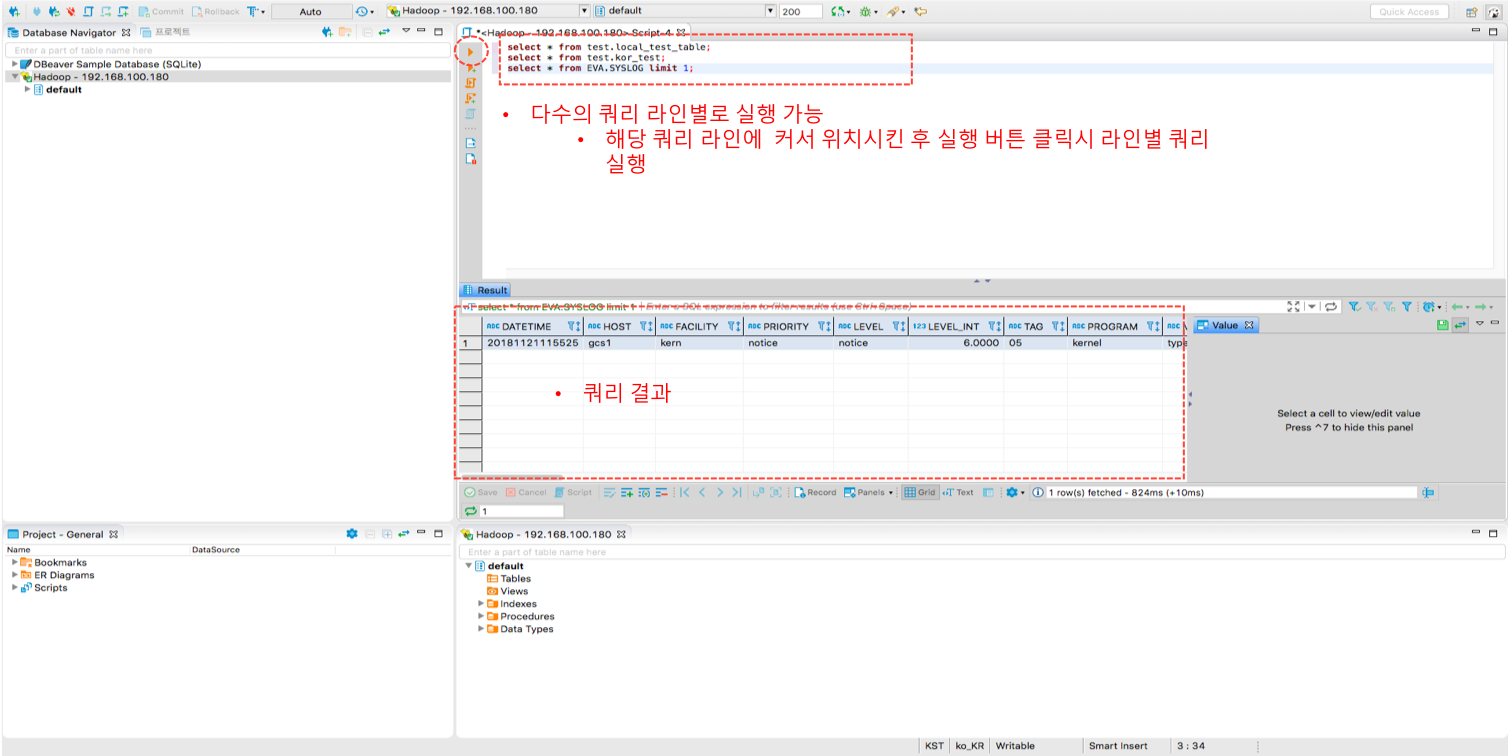1508x756 pixels.
Task: Select the 6.0000 cell under LEVEL_INT
Action: click(956, 343)
